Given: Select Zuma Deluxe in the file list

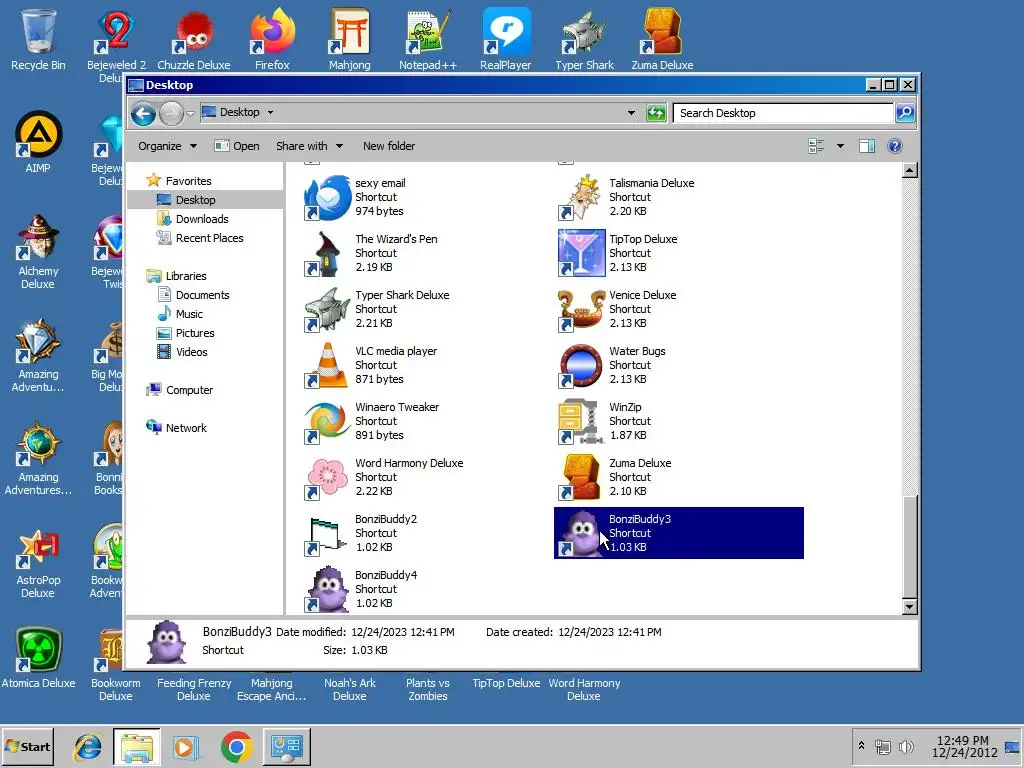Looking at the screenshot, I should [617, 477].
